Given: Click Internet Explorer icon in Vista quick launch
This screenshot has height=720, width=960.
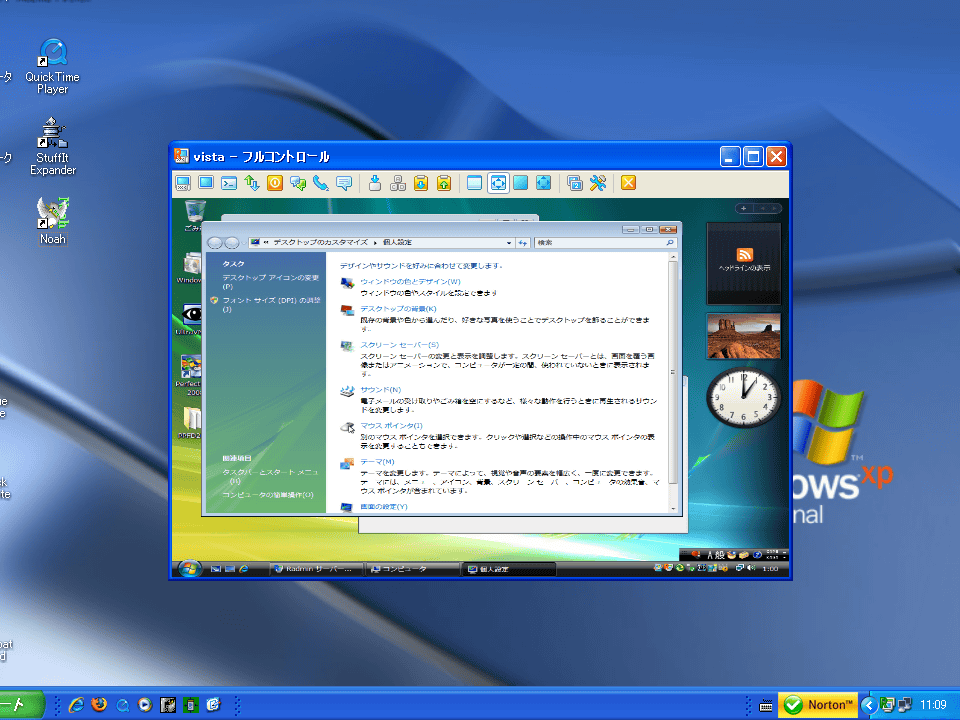Looking at the screenshot, I should point(244,569).
